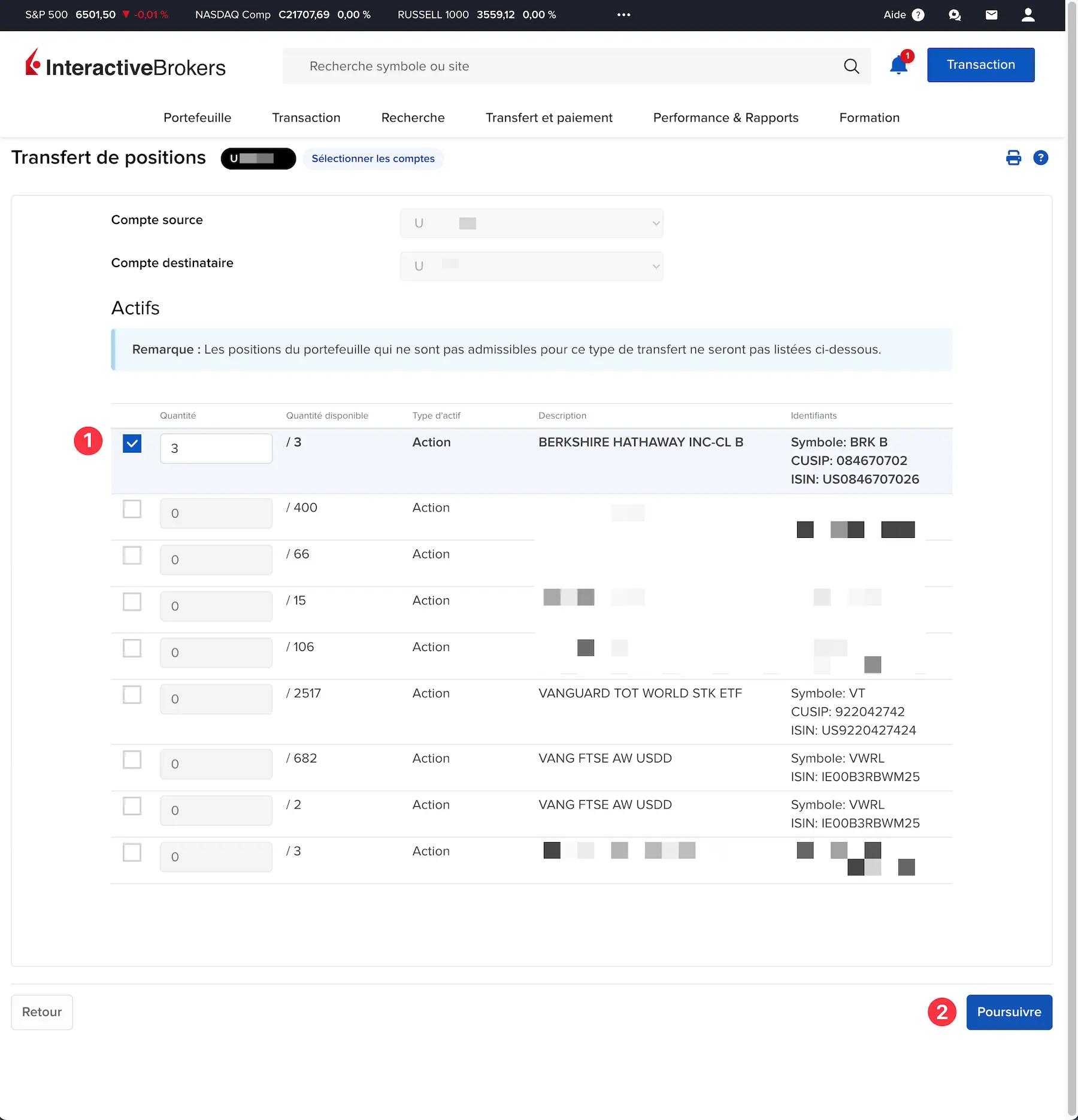The height and width of the screenshot is (1120, 1078).
Task: Click the print page icon
Action: (1013, 158)
